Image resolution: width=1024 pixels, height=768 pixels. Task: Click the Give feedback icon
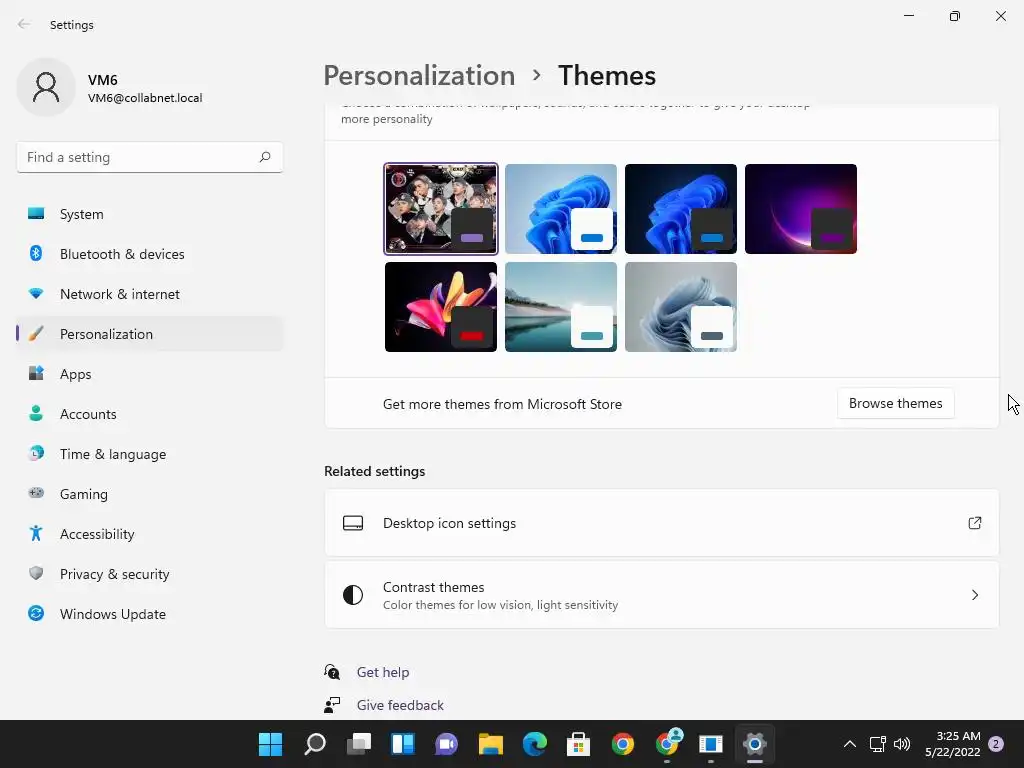[332, 705]
